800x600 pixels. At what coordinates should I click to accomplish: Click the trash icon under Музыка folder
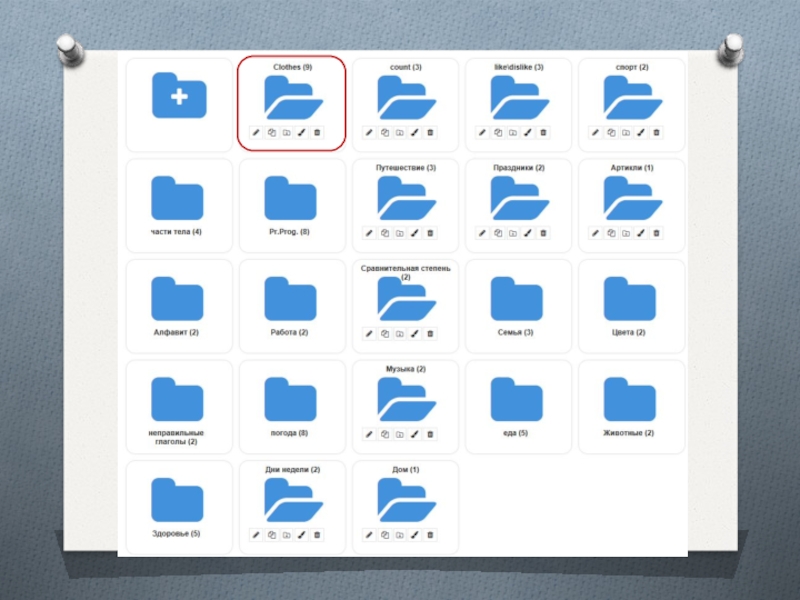pos(430,435)
